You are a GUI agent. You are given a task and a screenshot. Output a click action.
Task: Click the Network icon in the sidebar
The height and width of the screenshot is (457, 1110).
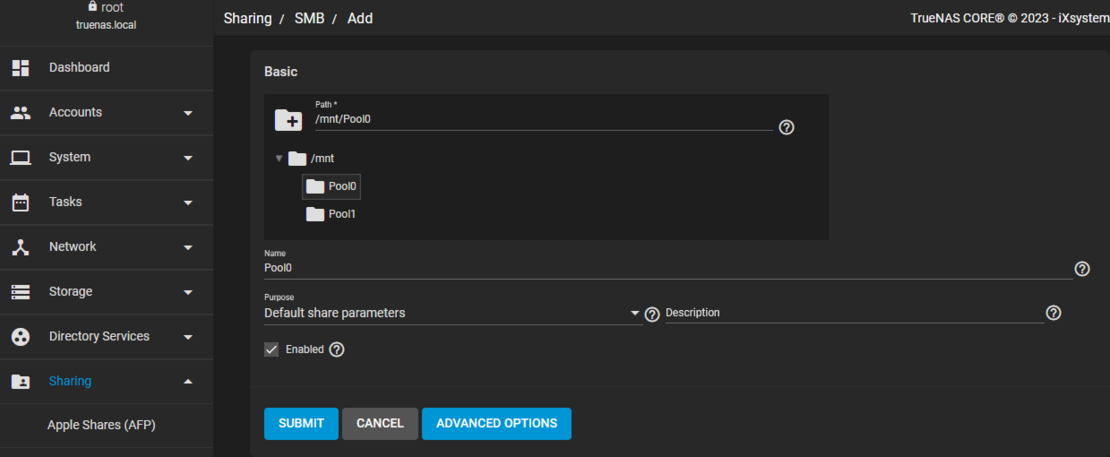coord(20,247)
